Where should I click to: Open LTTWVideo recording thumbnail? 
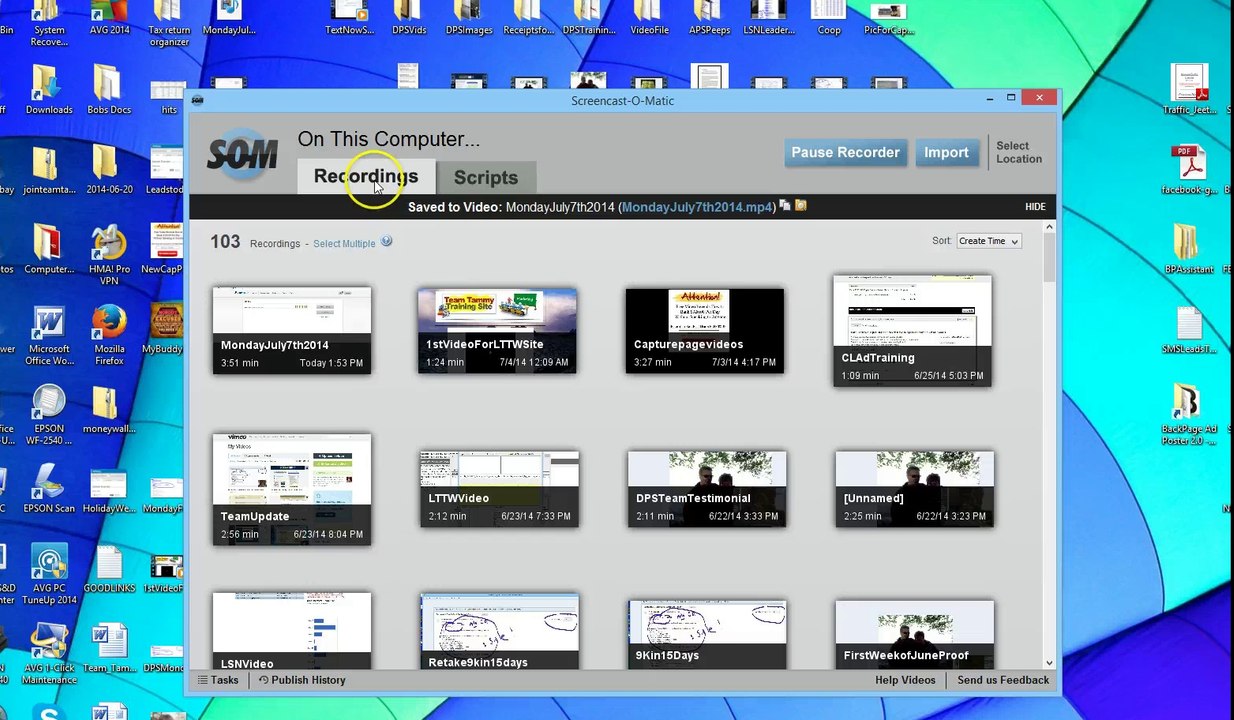coord(499,489)
